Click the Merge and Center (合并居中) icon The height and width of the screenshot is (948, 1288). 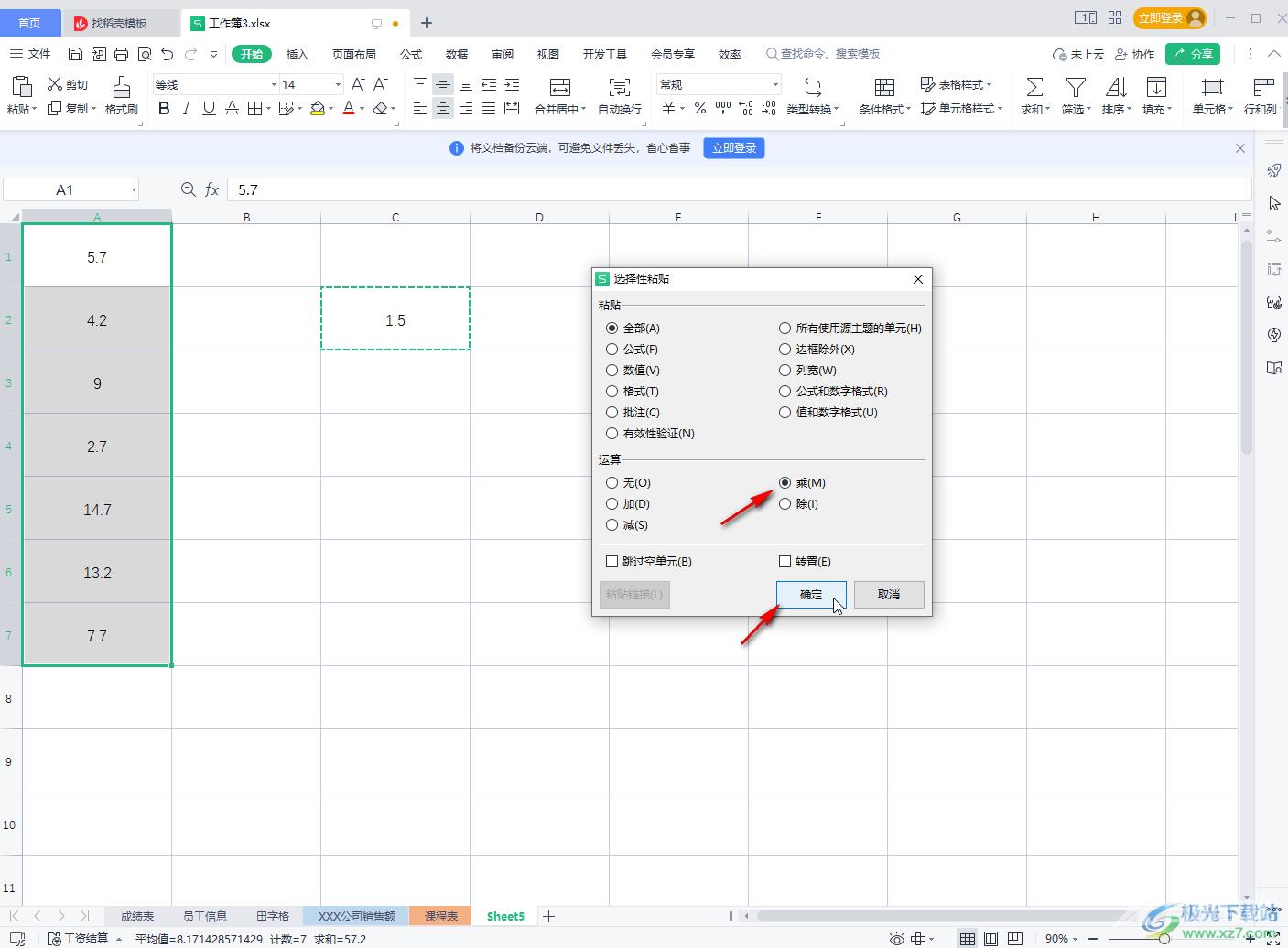pos(560,87)
